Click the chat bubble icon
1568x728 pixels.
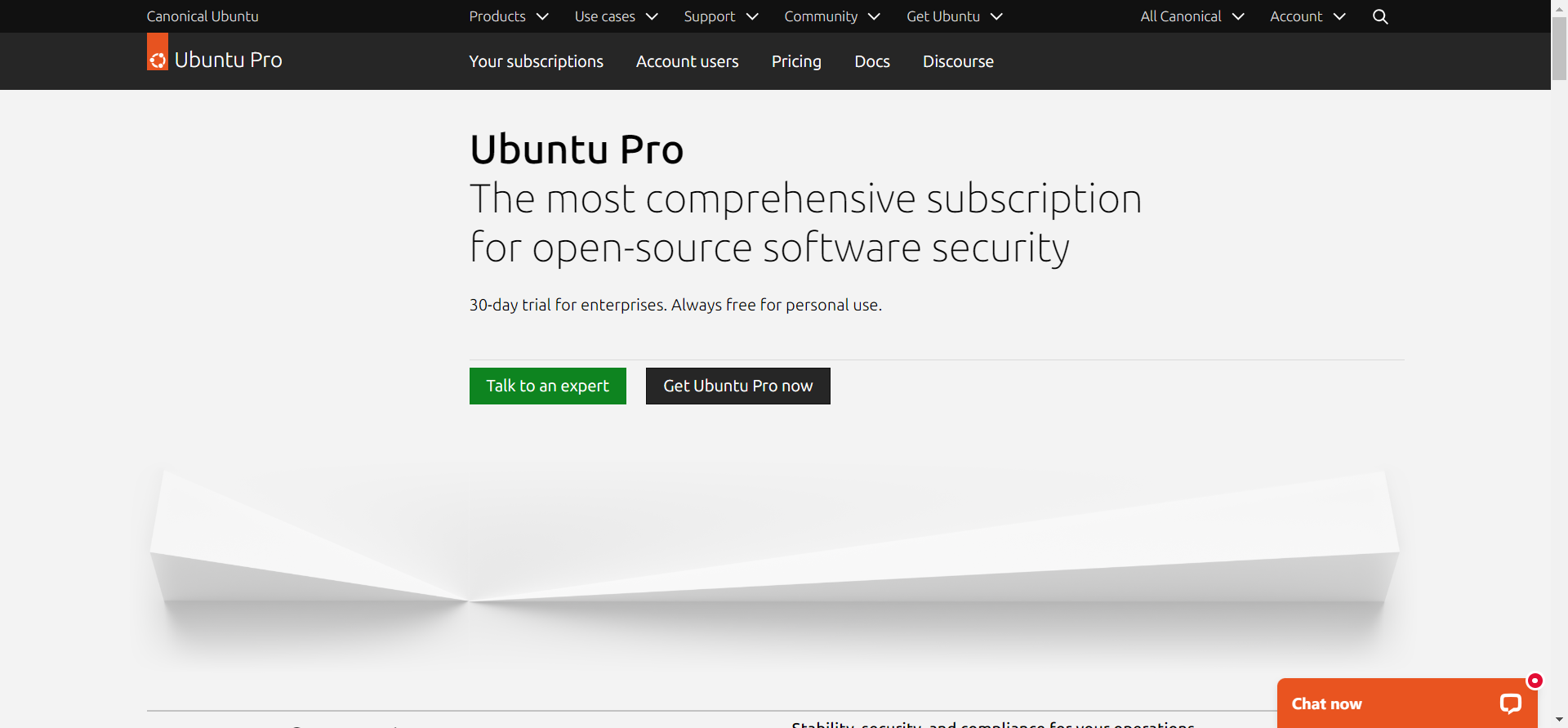1510,703
